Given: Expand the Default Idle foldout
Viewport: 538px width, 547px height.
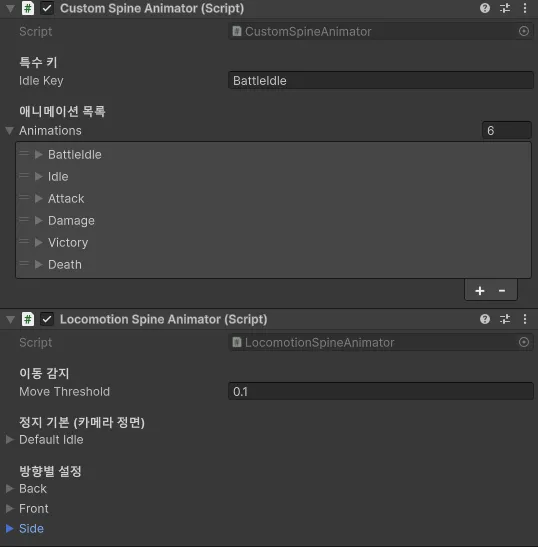Looking at the screenshot, I should (9, 440).
